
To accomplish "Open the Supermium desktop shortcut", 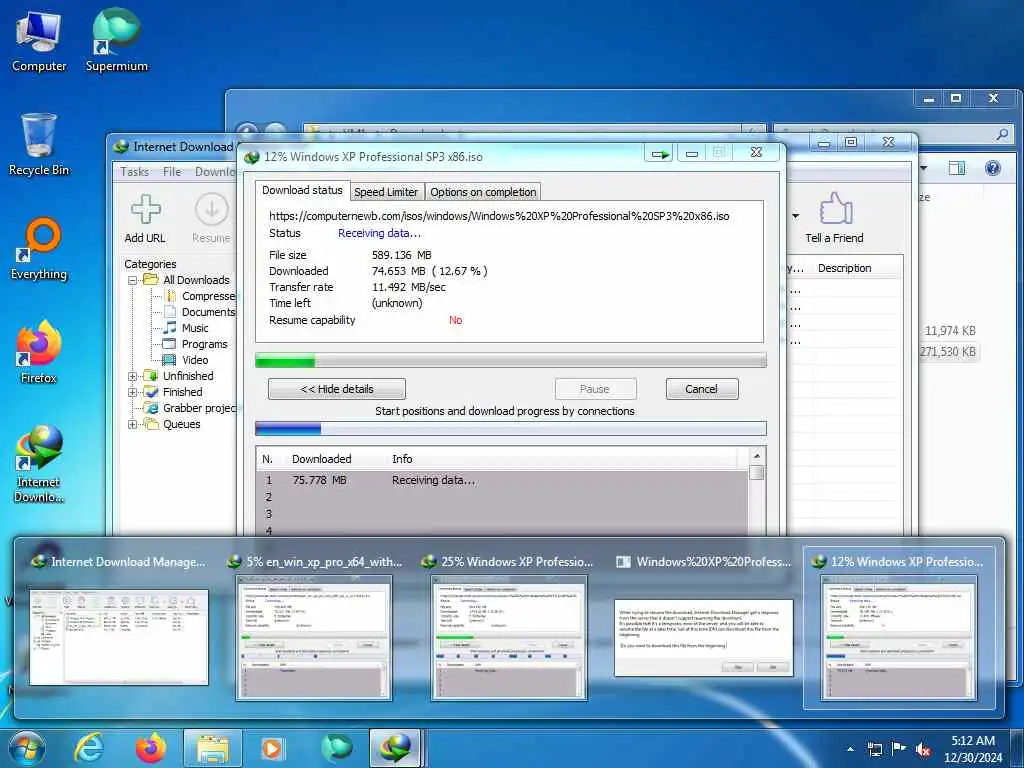I will 116,41.
